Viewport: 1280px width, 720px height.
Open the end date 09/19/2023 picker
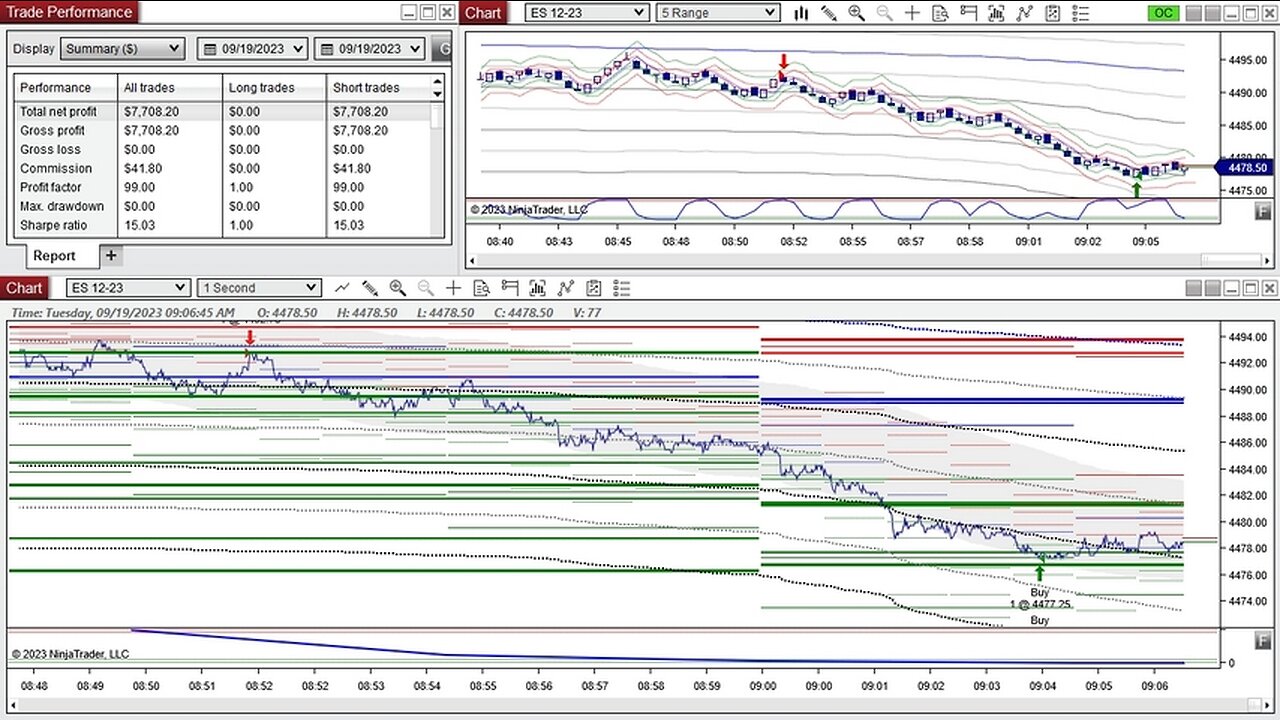pos(369,49)
